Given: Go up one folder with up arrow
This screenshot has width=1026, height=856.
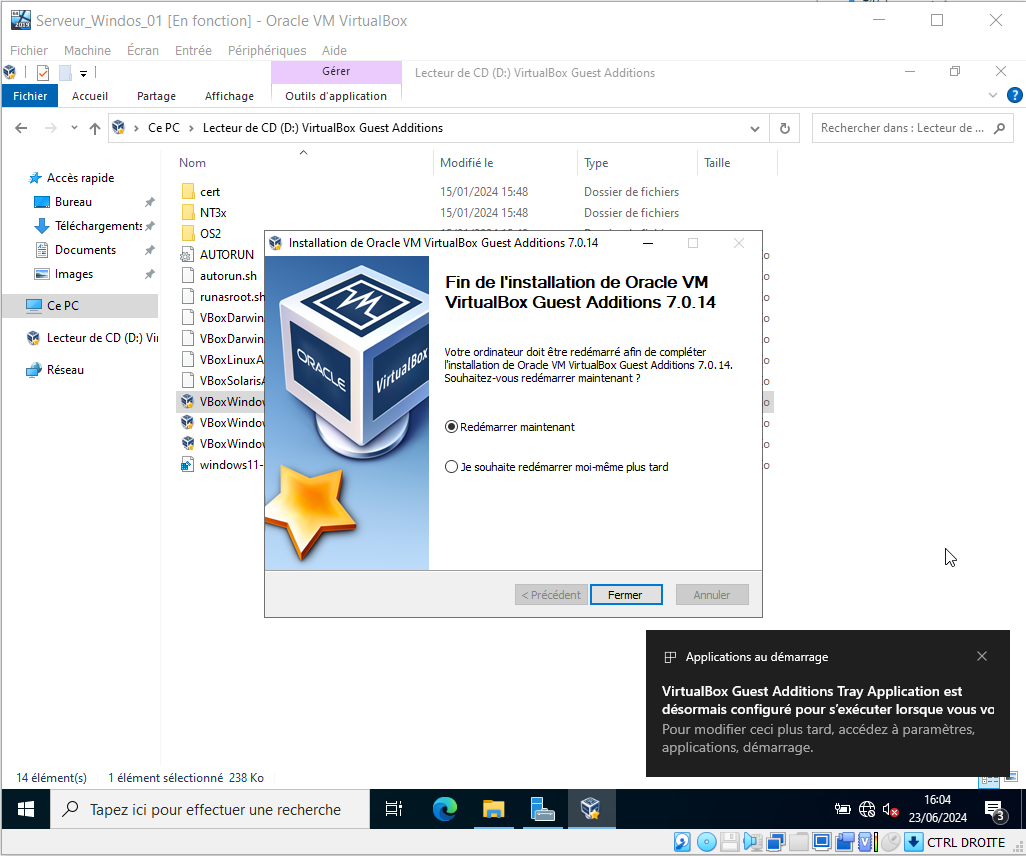Looking at the screenshot, I should [95, 128].
